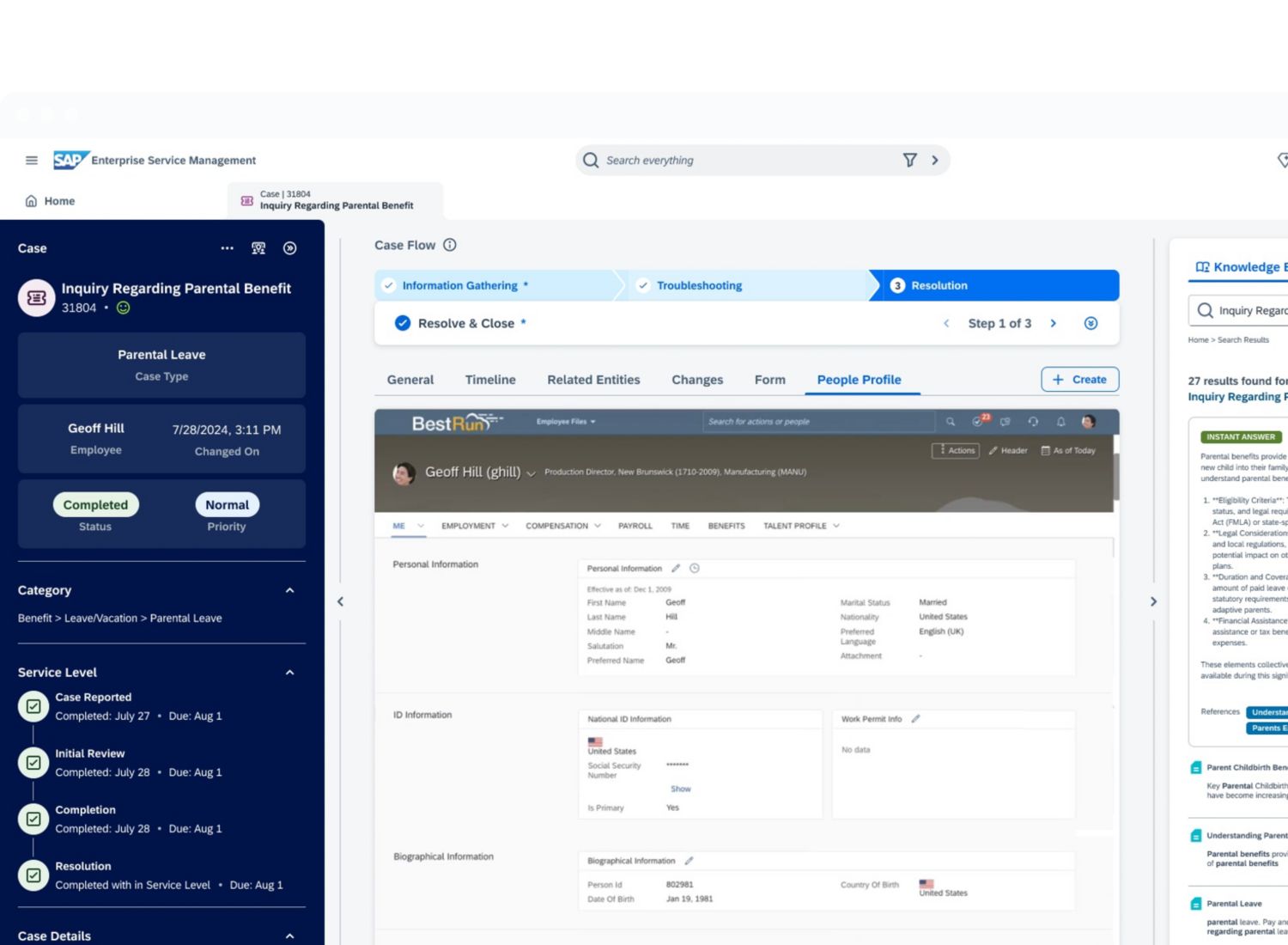The width and height of the screenshot is (1288, 945).
Task: Open the Employee Files dropdown
Action: coord(566,422)
